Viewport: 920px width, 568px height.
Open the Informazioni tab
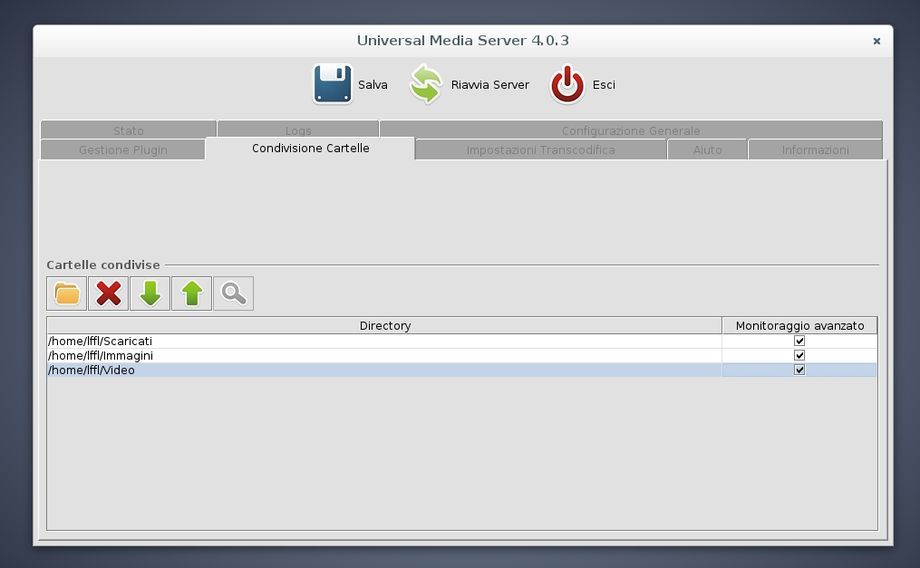[815, 150]
